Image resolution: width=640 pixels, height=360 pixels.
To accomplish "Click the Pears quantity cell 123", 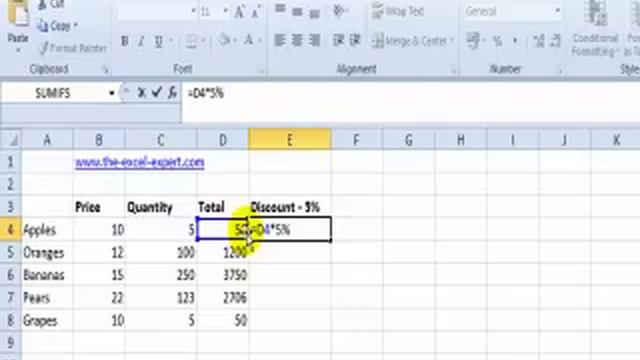I will point(161,298).
